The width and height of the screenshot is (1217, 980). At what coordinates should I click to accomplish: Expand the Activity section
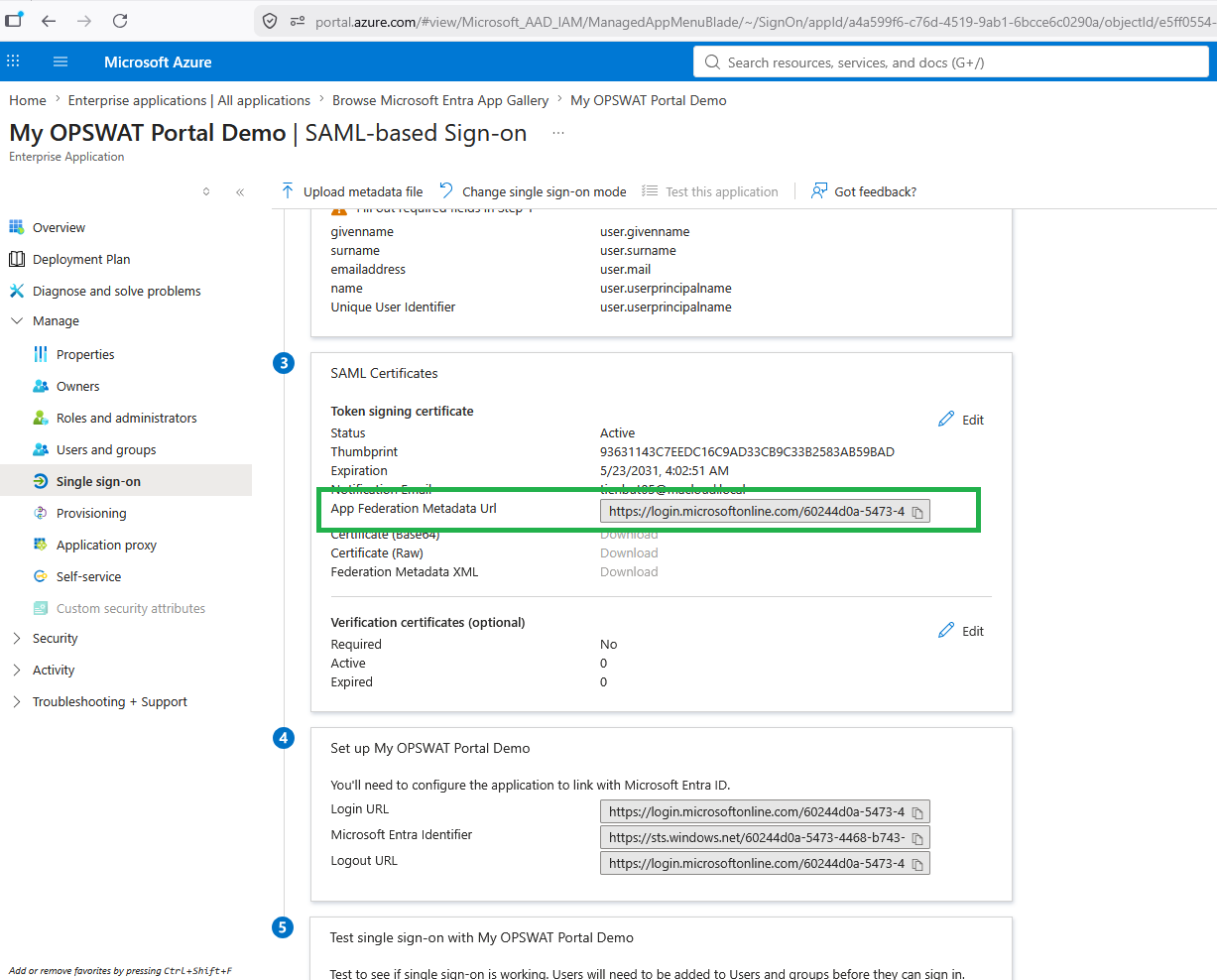click(17, 670)
